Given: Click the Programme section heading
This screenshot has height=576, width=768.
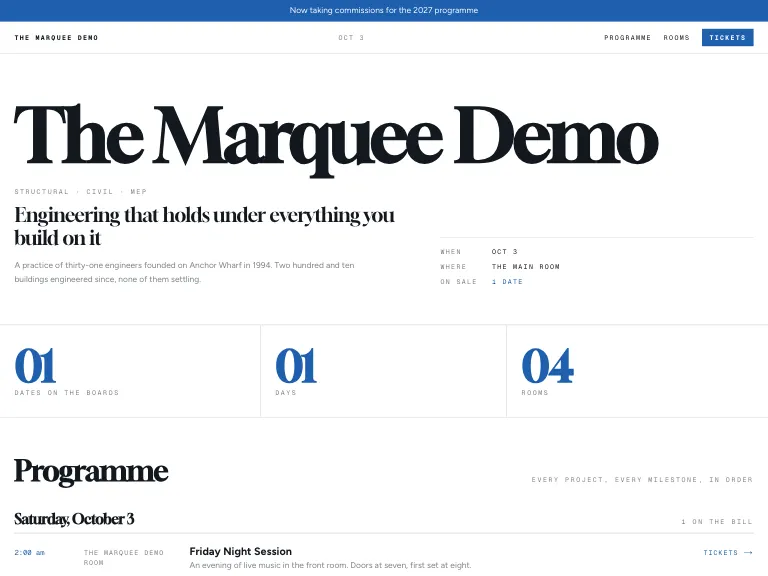Looking at the screenshot, I should pos(91,471).
